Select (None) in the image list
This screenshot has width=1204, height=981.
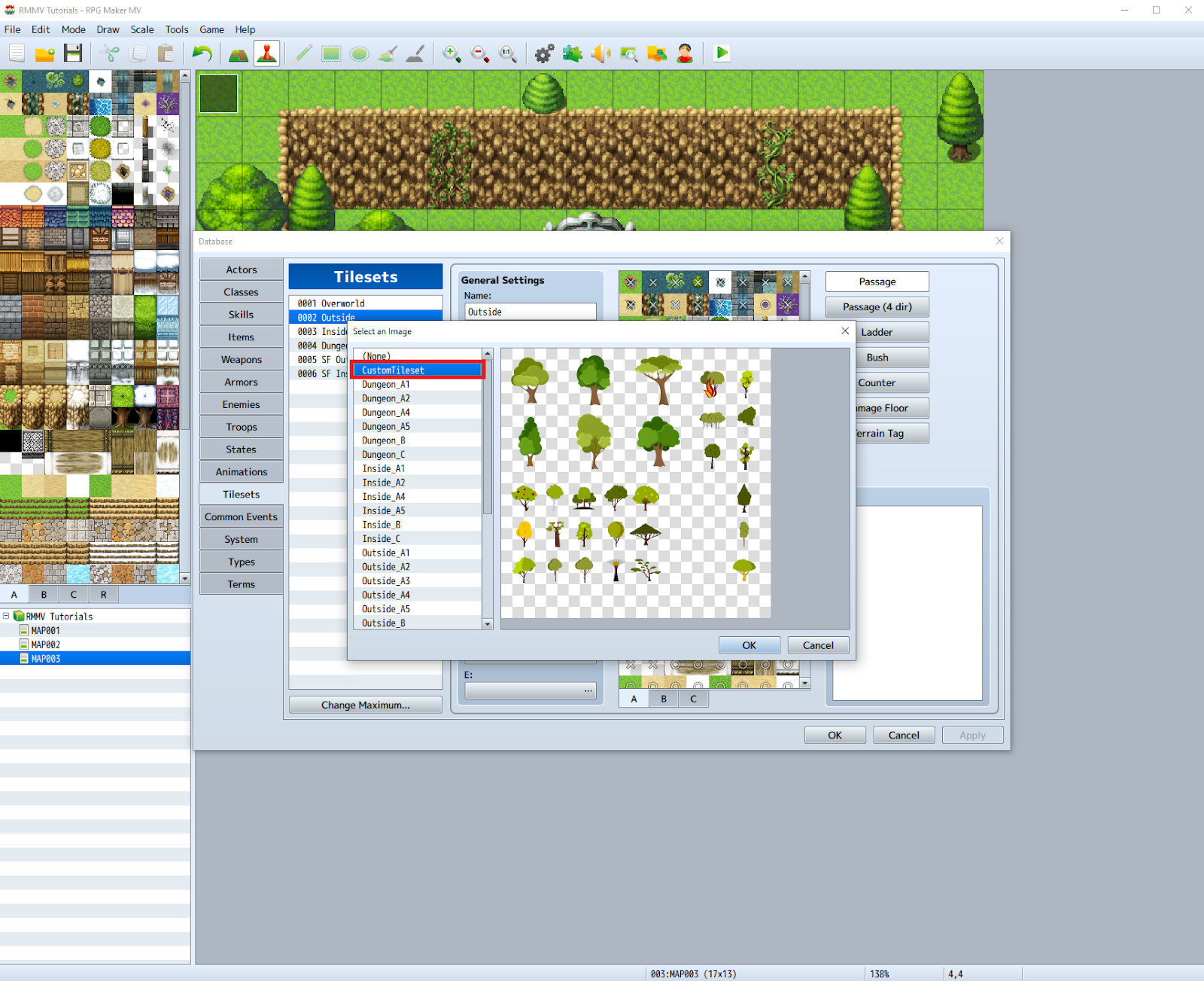click(x=418, y=356)
